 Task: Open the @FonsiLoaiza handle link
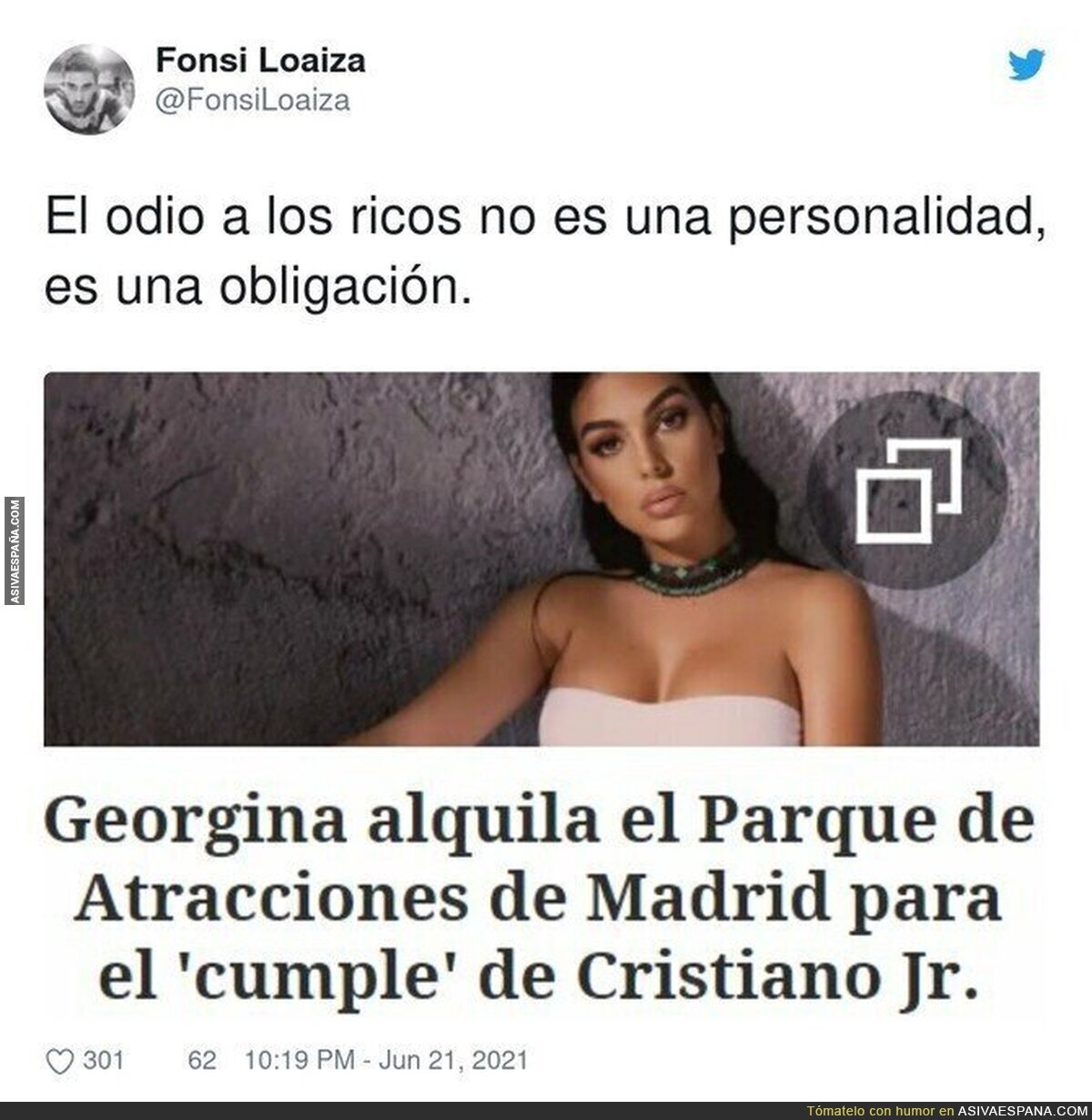coord(253,100)
